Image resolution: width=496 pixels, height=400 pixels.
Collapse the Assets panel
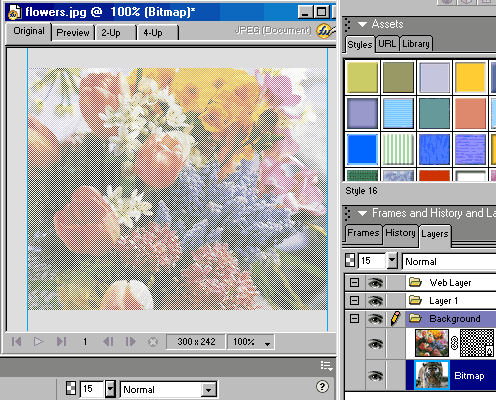coord(362,24)
